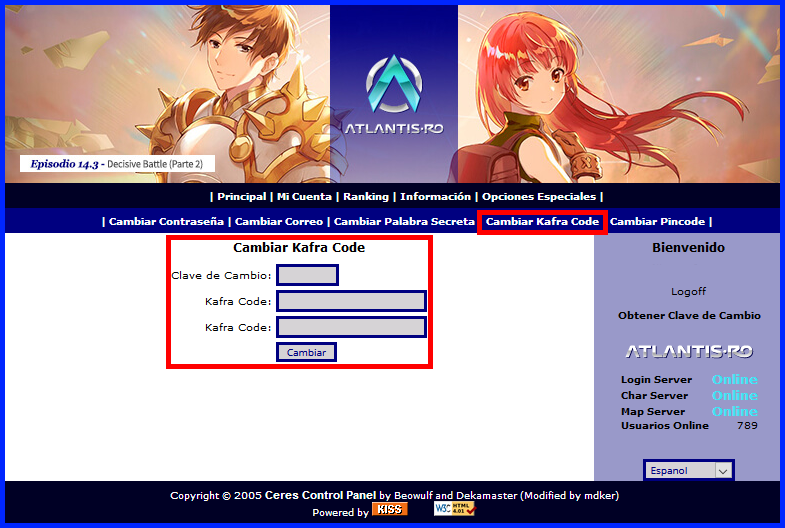
Task: Go to the Ranking section
Action: point(366,197)
